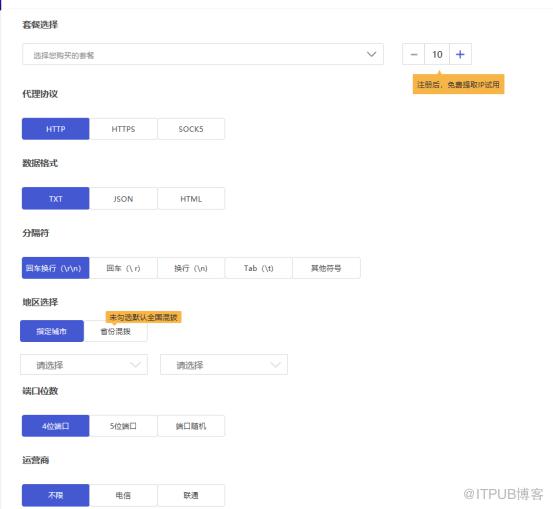Choose TXT data format
Screen dimensions: 553x509
point(55,199)
